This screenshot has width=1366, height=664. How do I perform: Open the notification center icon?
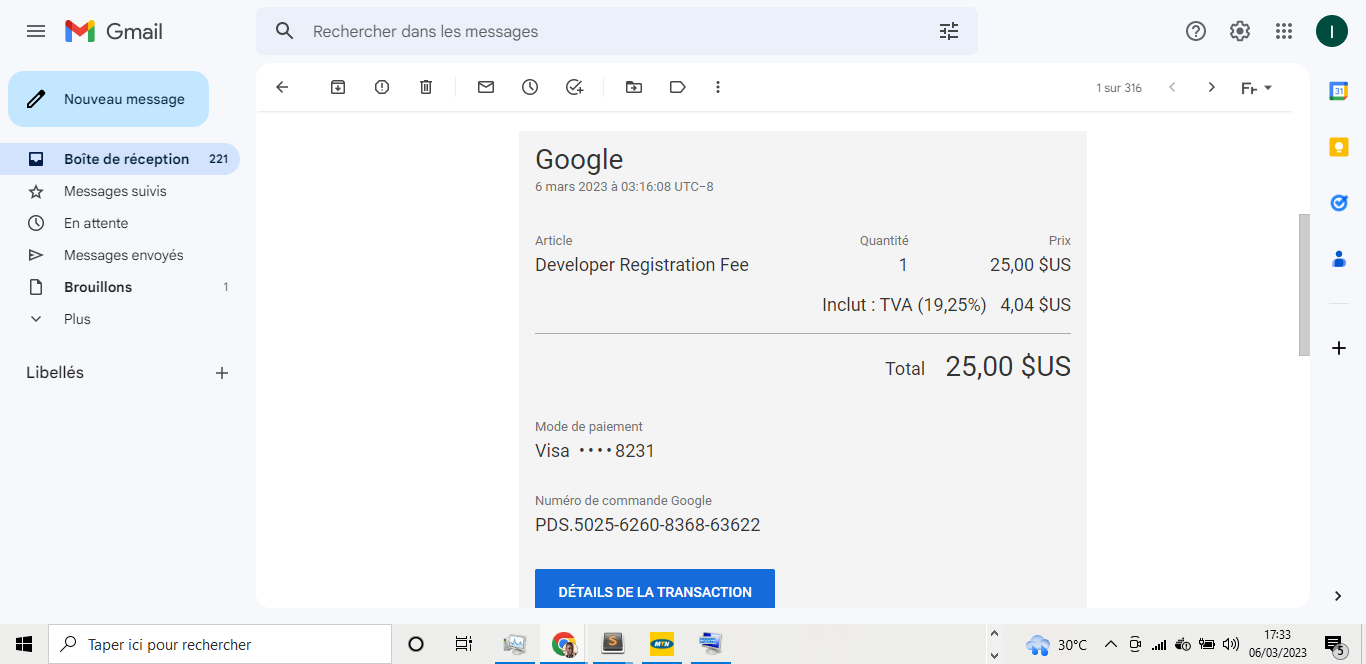pyautogui.click(x=1334, y=644)
